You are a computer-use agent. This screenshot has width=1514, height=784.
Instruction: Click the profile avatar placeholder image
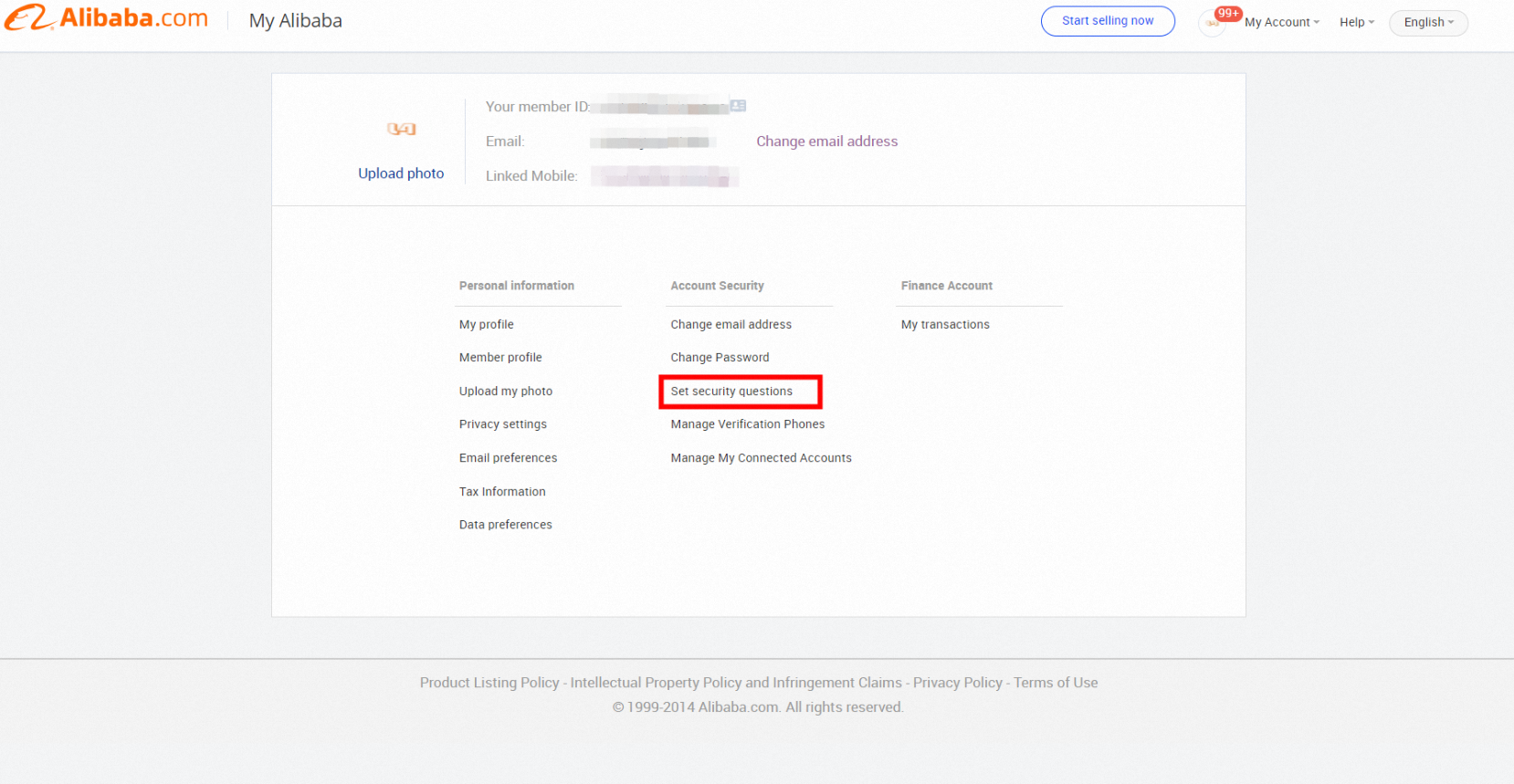[401, 129]
